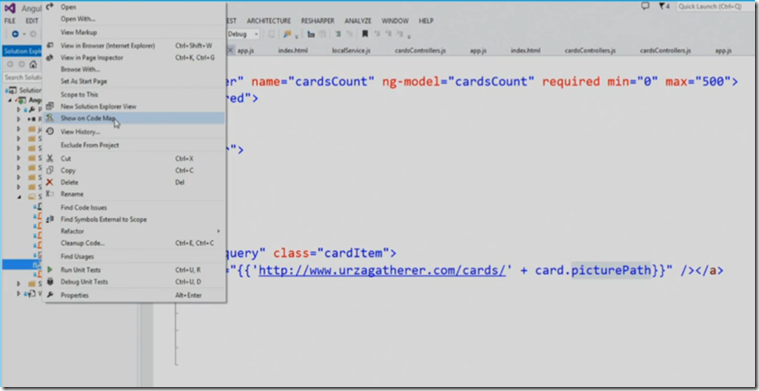The image size is (759, 391).
Task: Click the highlighted picturePath text in code
Action: click(x=611, y=271)
